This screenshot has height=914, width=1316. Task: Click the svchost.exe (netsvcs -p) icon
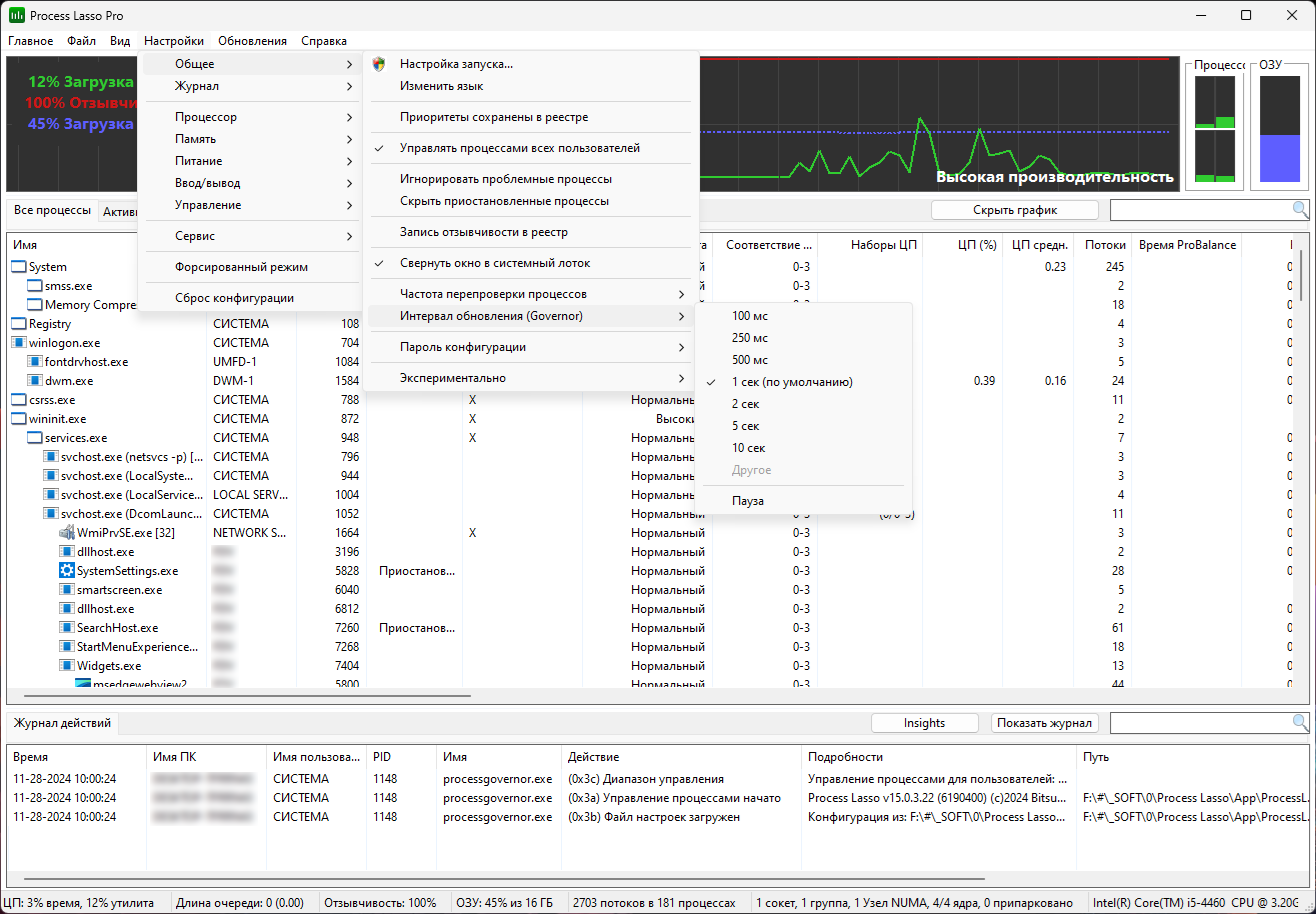(x=51, y=457)
